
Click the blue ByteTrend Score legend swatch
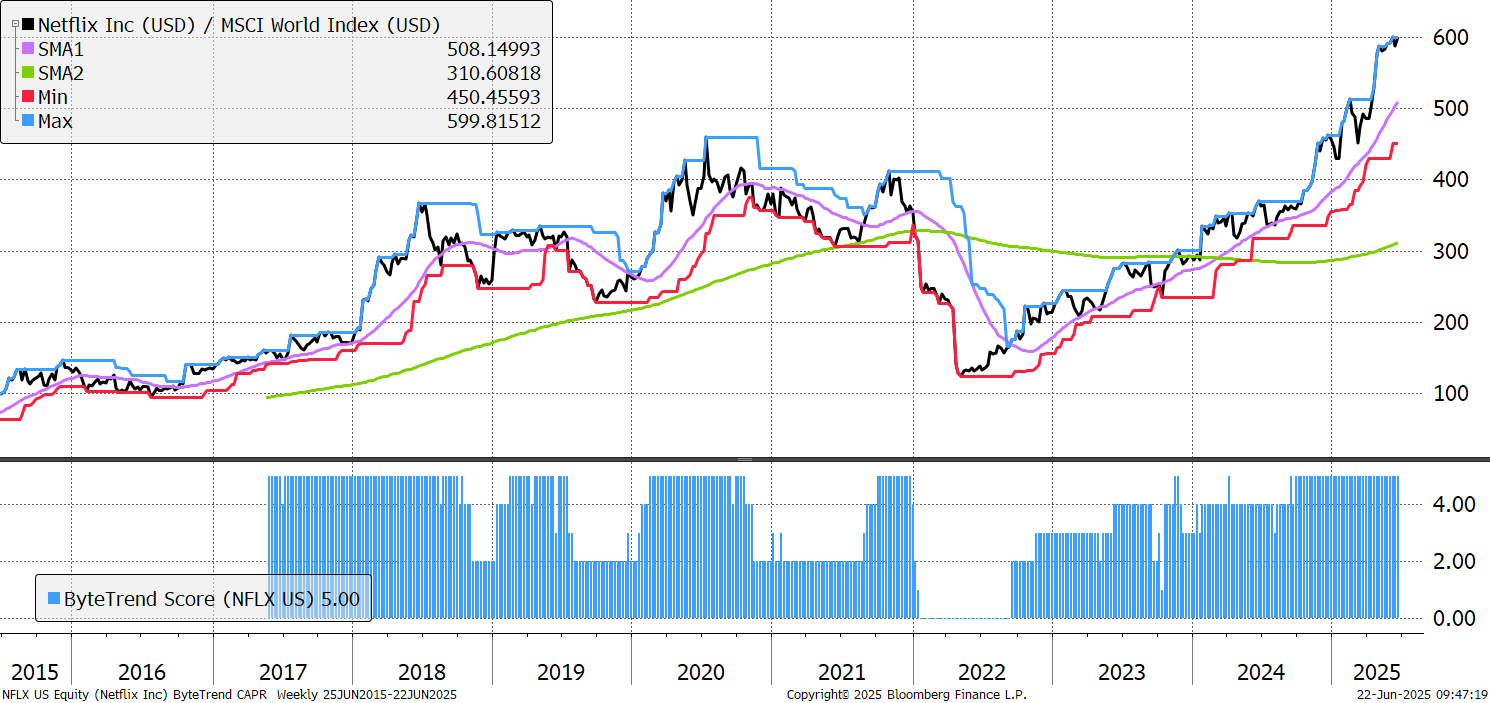54,599
